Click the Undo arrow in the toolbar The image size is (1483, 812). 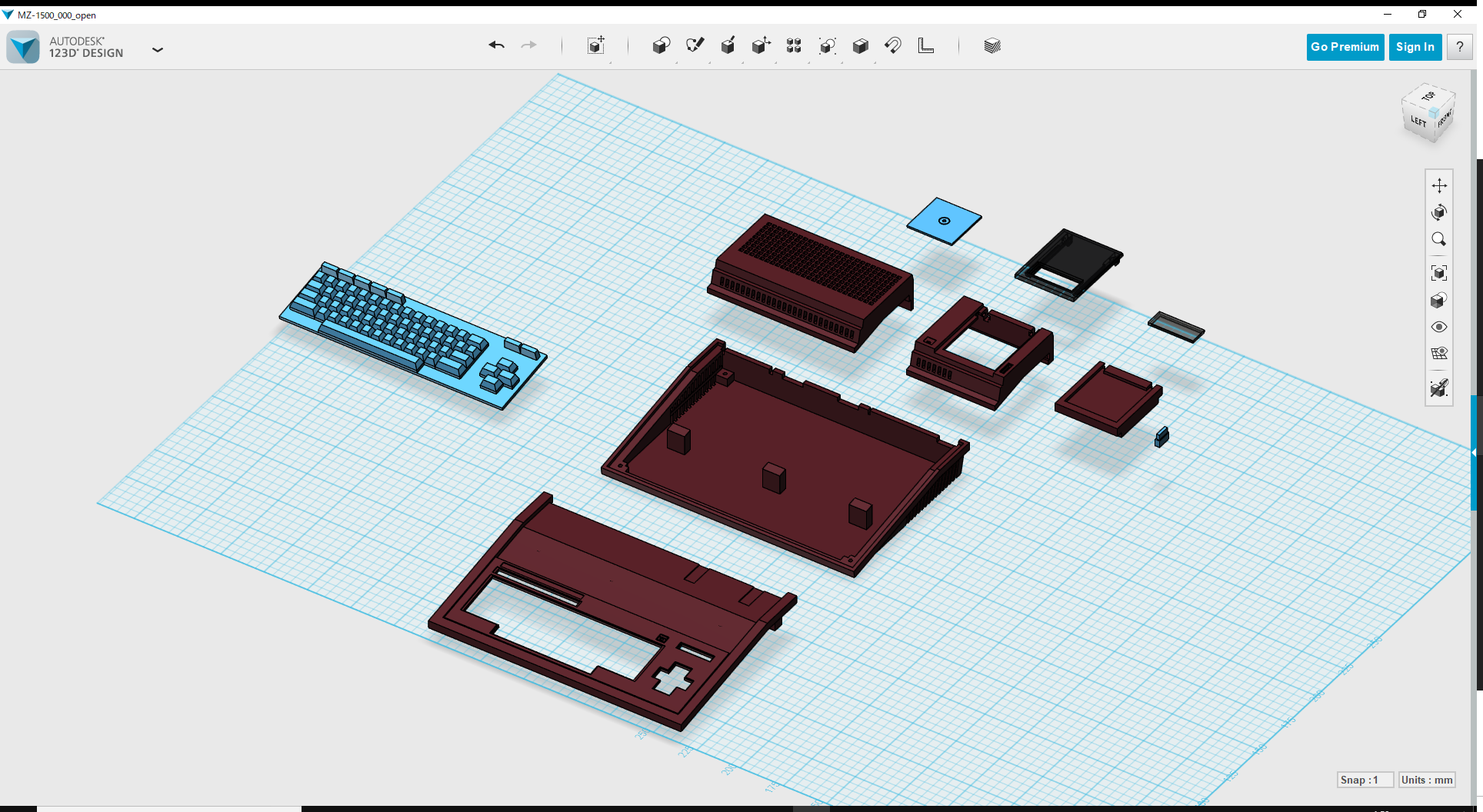pos(496,45)
